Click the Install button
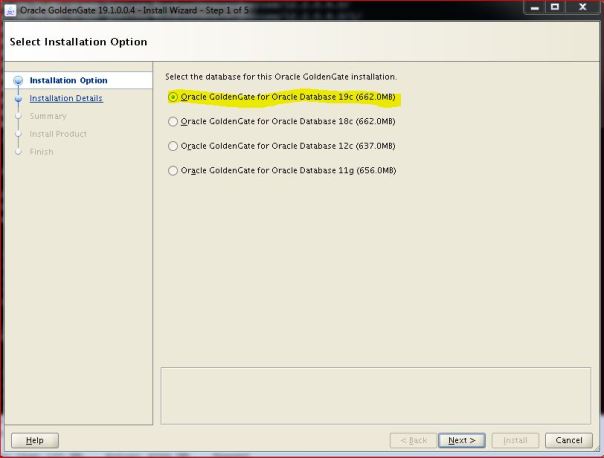 click(515, 440)
